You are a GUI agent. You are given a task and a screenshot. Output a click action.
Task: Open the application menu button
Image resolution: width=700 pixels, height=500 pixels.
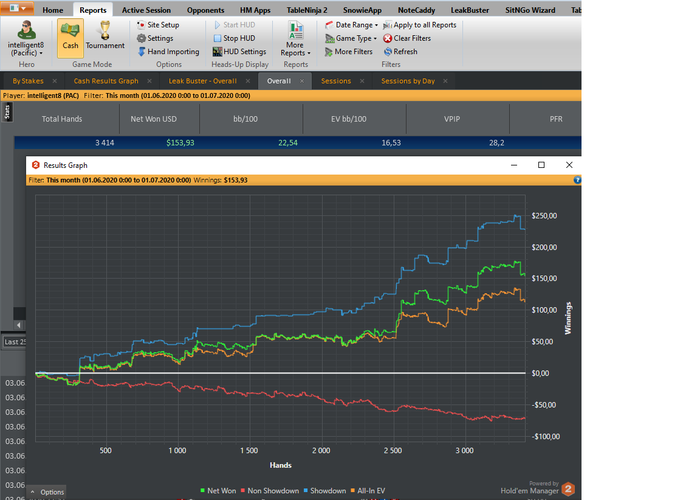tap(17, 8)
